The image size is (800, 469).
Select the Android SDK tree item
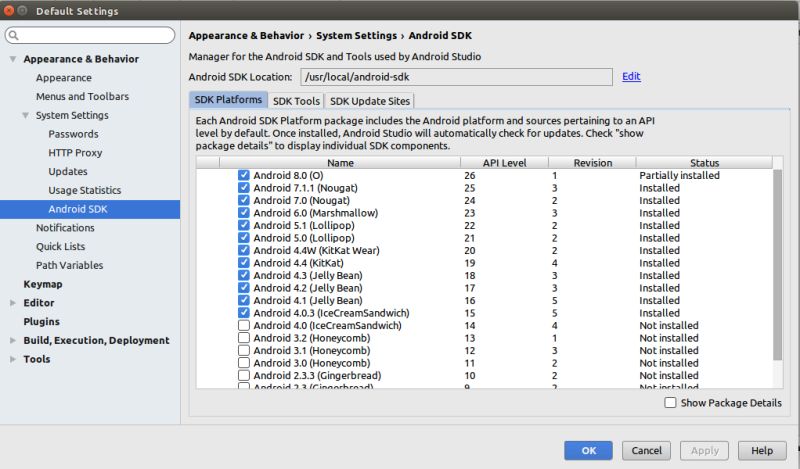pyautogui.click(x=90, y=209)
